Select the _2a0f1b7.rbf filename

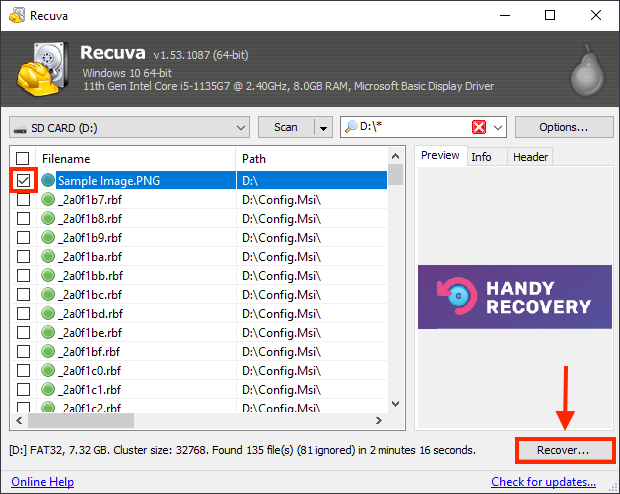click(90, 200)
